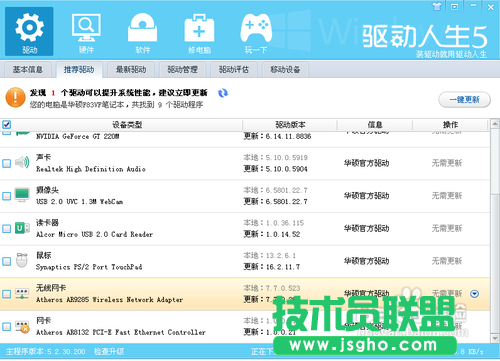Select Atheros AR9285 Wireless Network Adapter text
The height and width of the screenshot is (361, 500).
(x=109, y=300)
